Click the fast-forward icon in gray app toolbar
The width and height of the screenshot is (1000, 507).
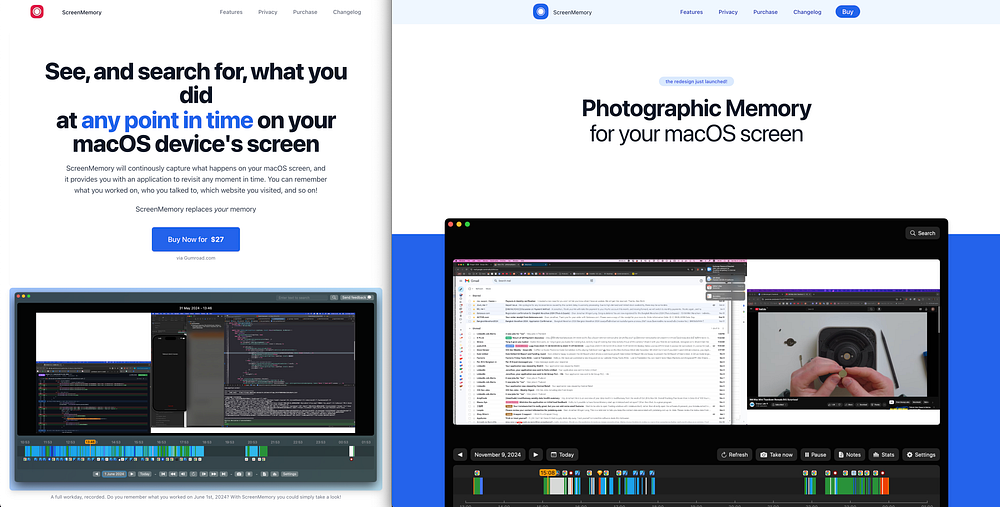point(214,474)
